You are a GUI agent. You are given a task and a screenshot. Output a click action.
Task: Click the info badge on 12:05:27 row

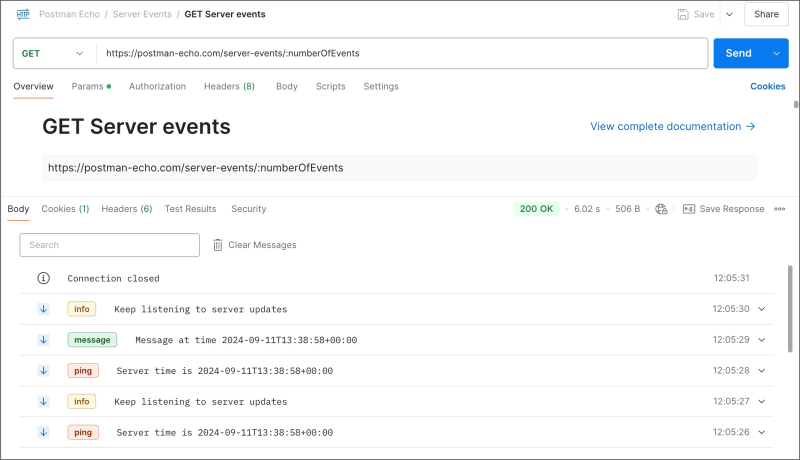(x=82, y=402)
